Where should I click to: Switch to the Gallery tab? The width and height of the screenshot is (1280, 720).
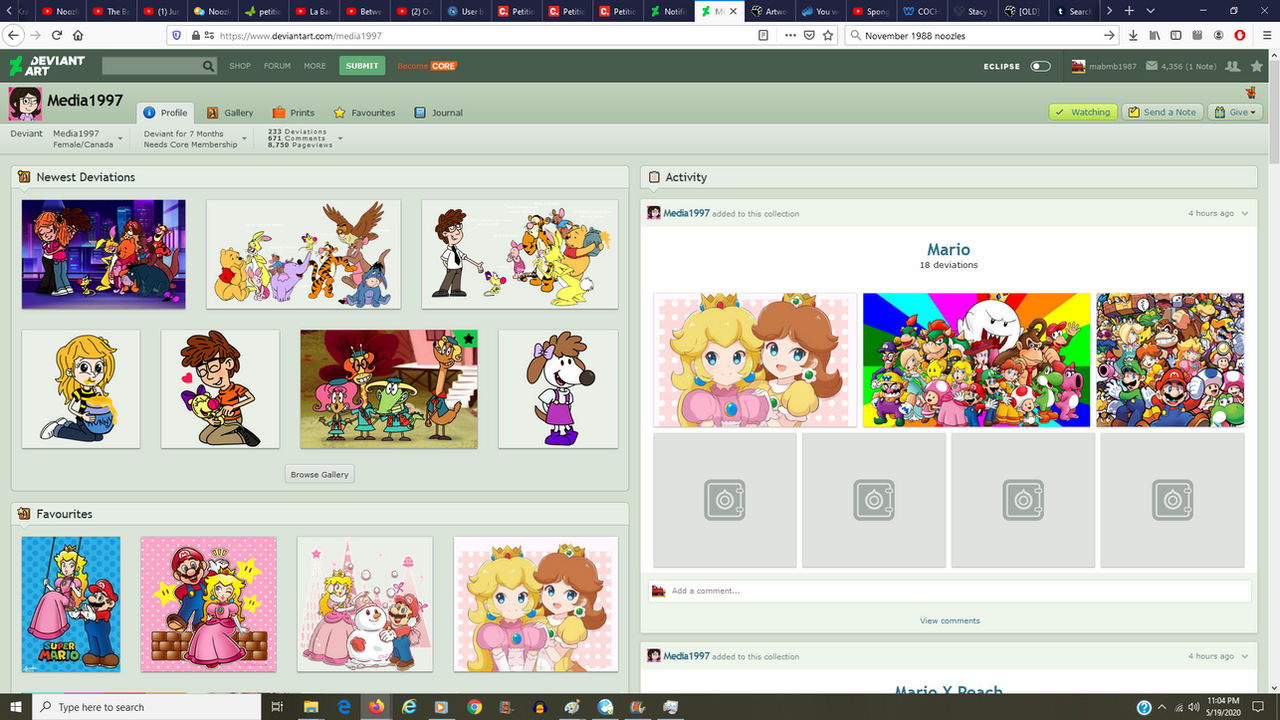(230, 112)
